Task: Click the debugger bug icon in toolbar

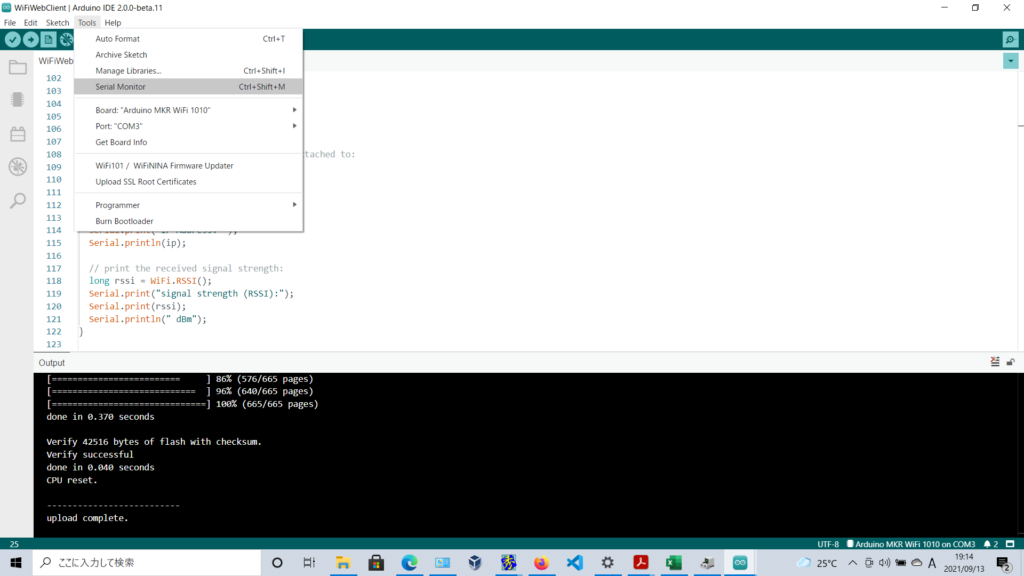Action: pyautogui.click(x=66, y=40)
